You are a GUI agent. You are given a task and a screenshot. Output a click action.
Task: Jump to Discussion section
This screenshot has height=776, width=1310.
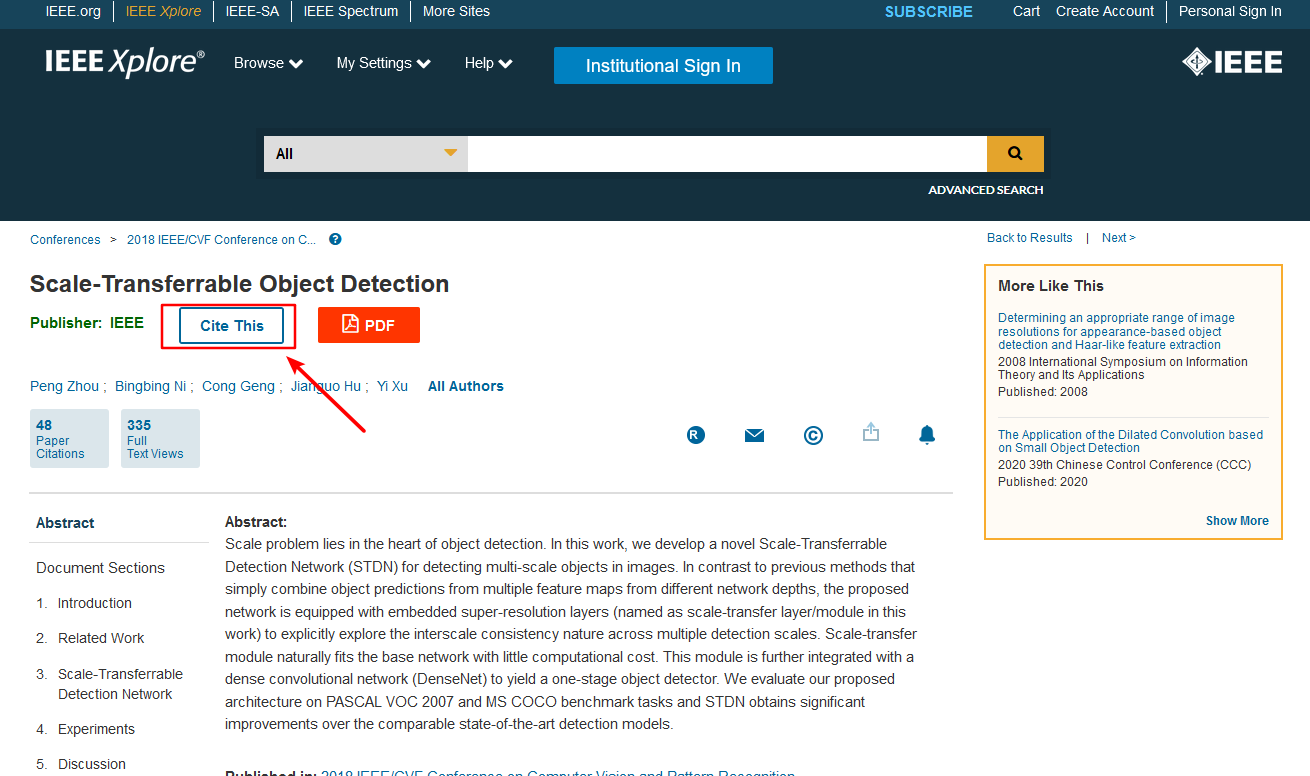pyautogui.click(x=91, y=764)
